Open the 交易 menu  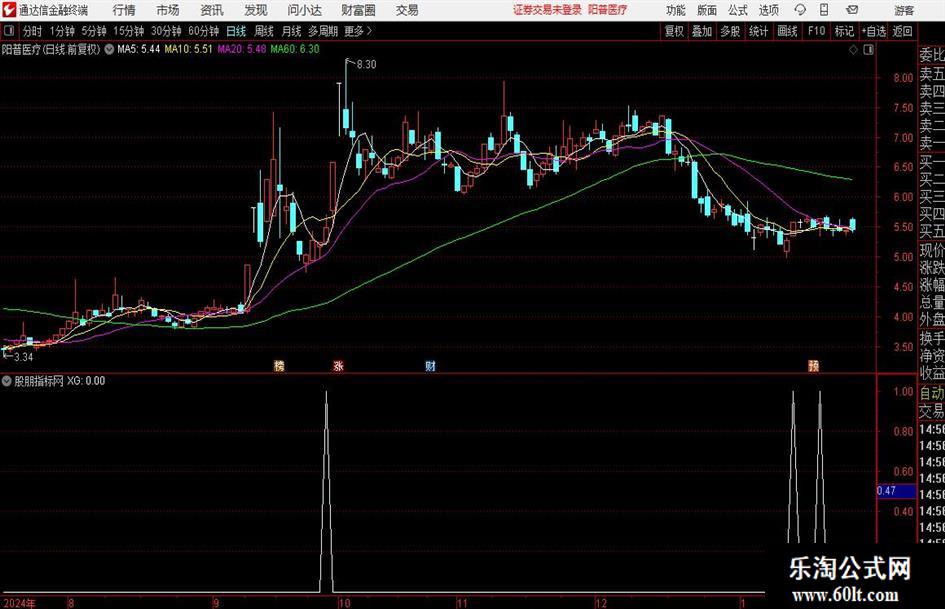point(407,10)
